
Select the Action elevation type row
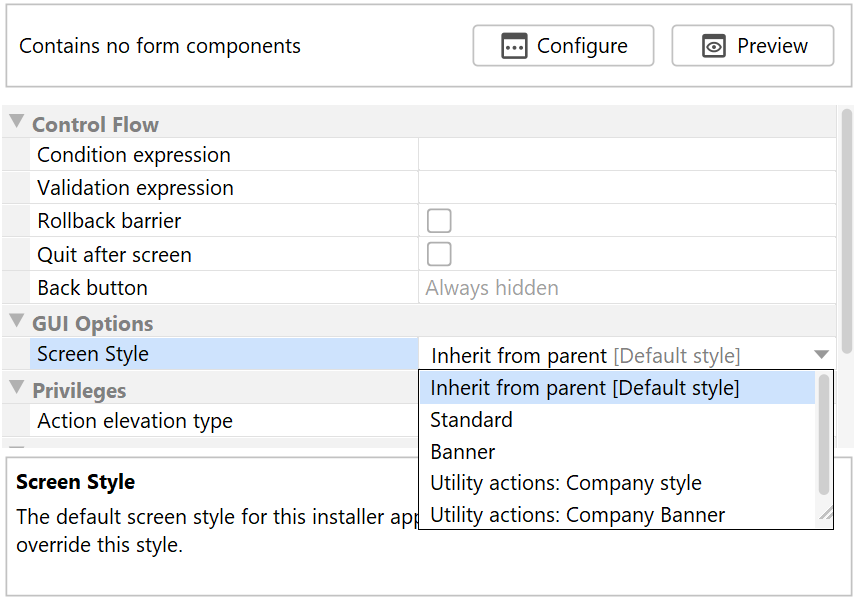coord(135,421)
